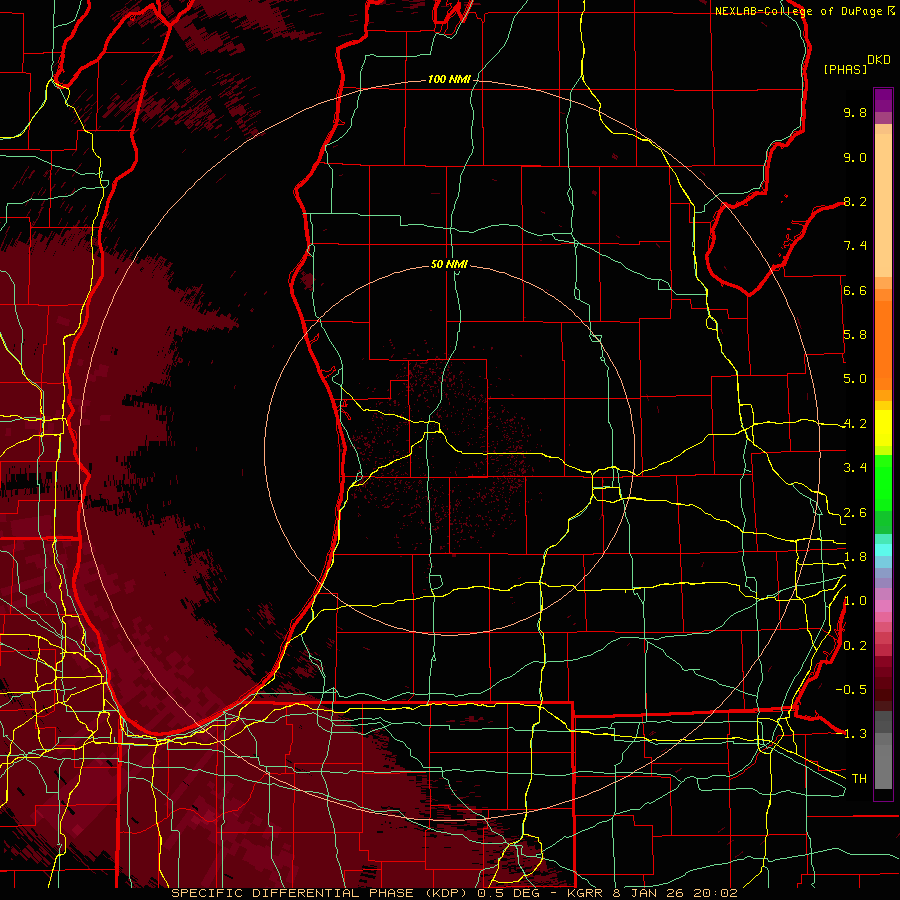Pick the pink band of the color bar
This screenshot has height=900, width=900.
tap(883, 606)
